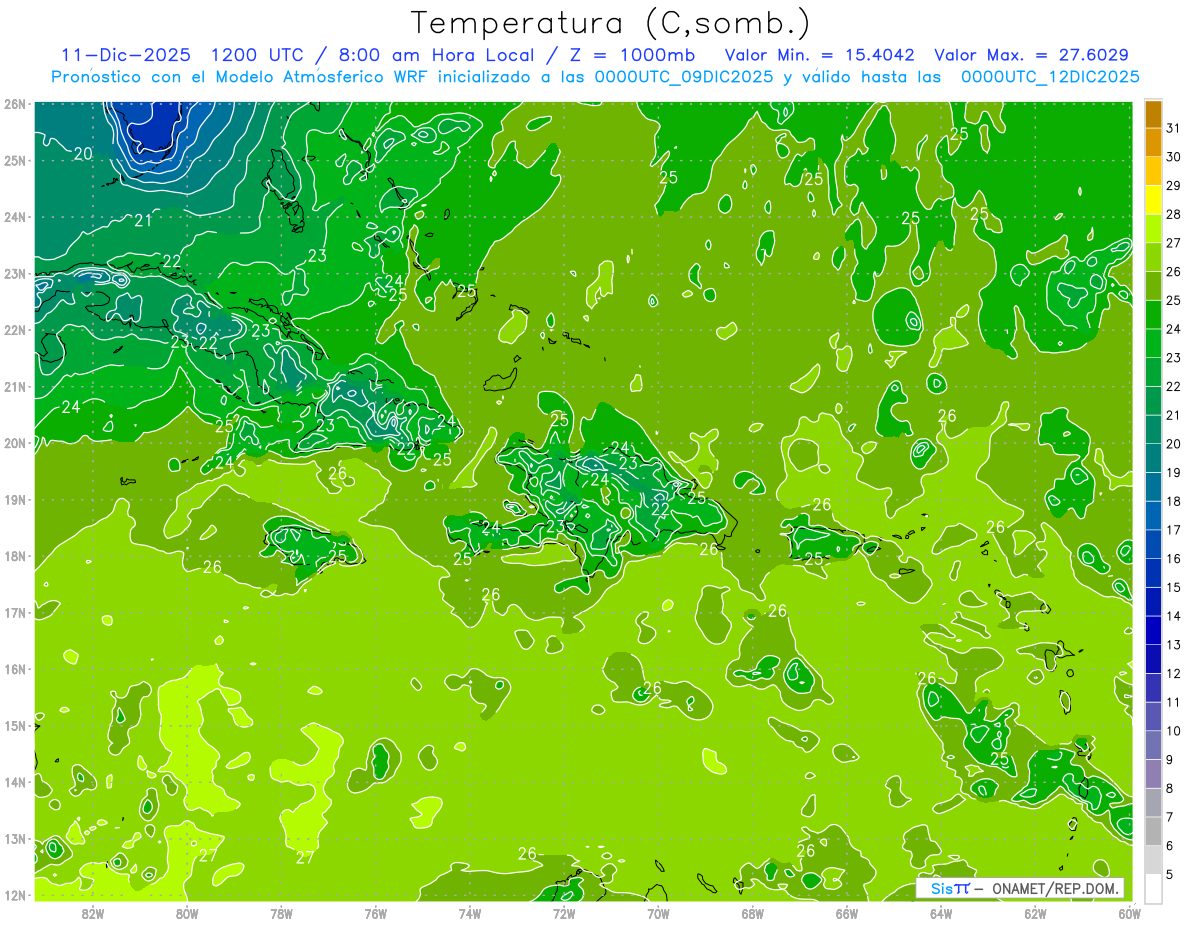Screen dimensions: 1200x927
Task: Click "Valor Min. = 15.4042"
Action: pos(819,55)
